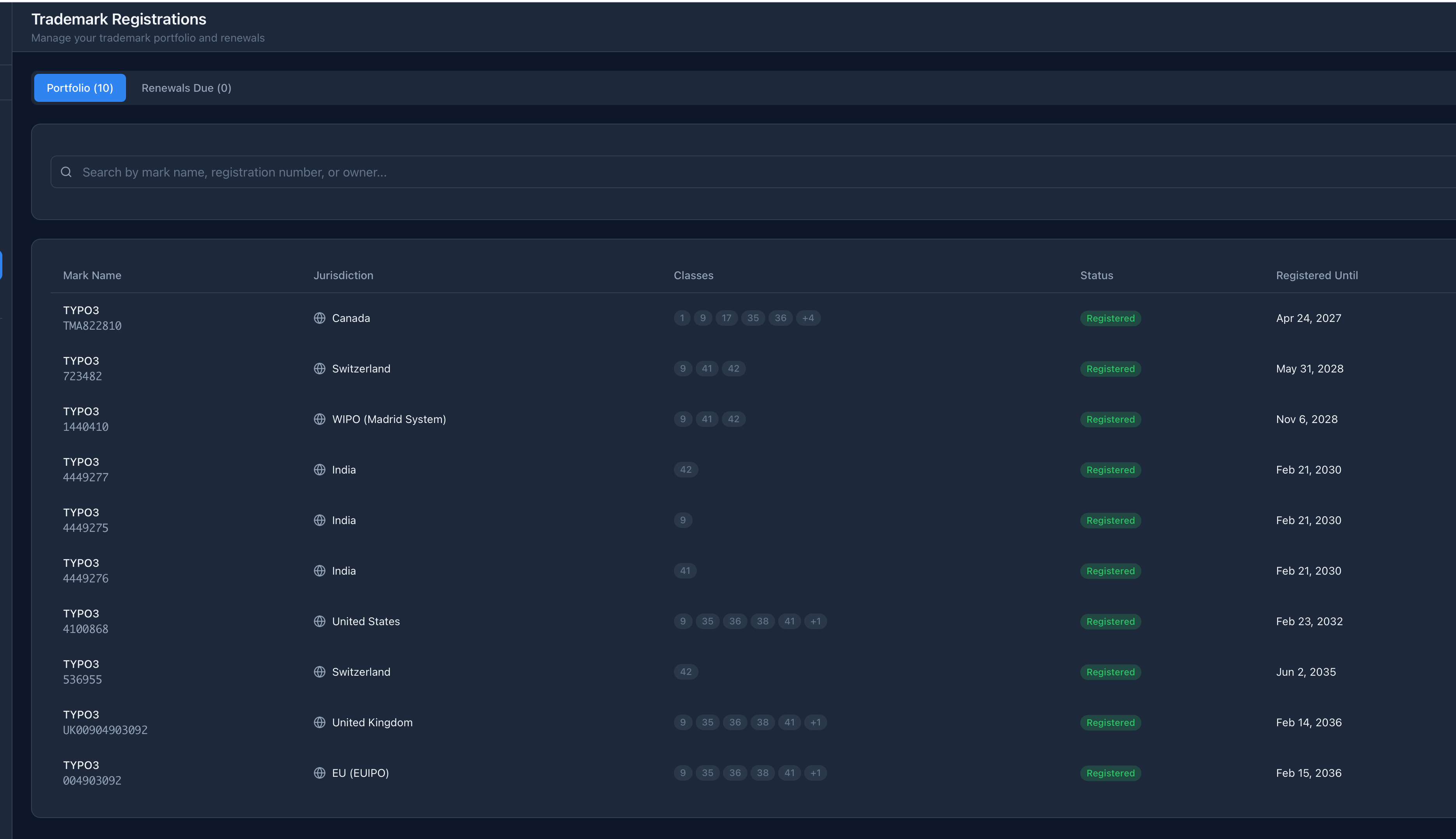1456x839 pixels.
Task: Select class 17 chip in Canada row
Action: click(x=726, y=318)
